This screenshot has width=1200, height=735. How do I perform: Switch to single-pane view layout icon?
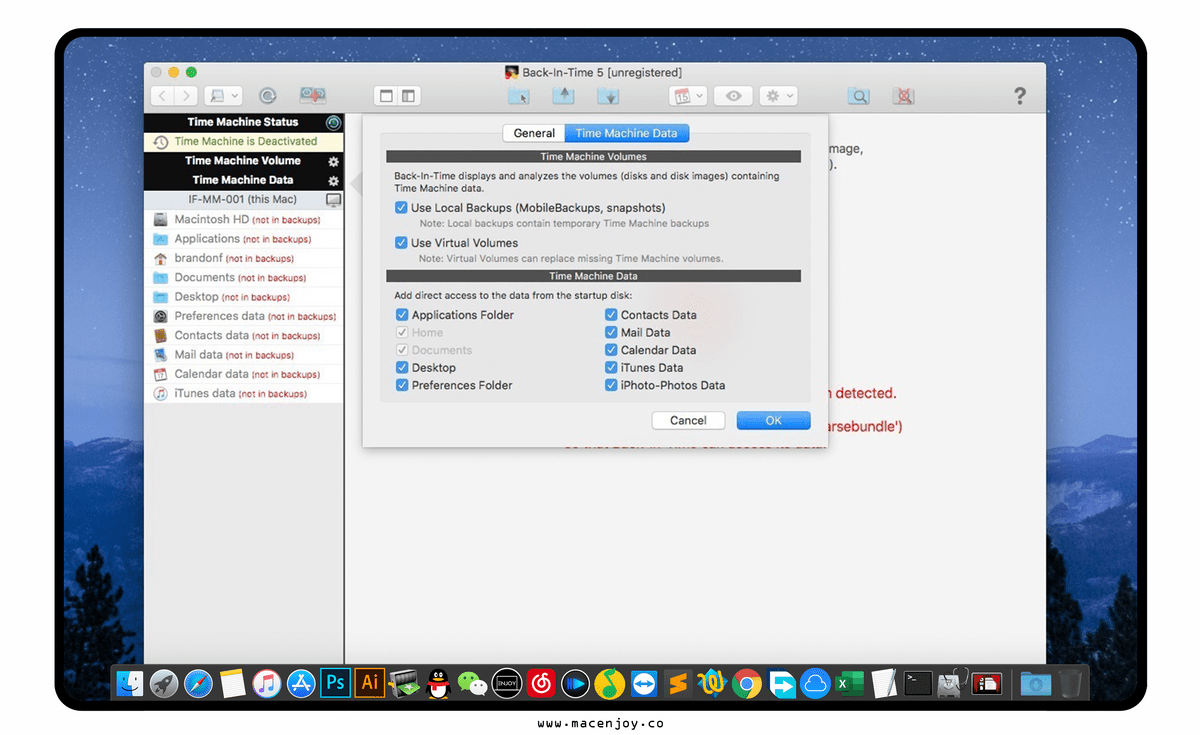[386, 96]
